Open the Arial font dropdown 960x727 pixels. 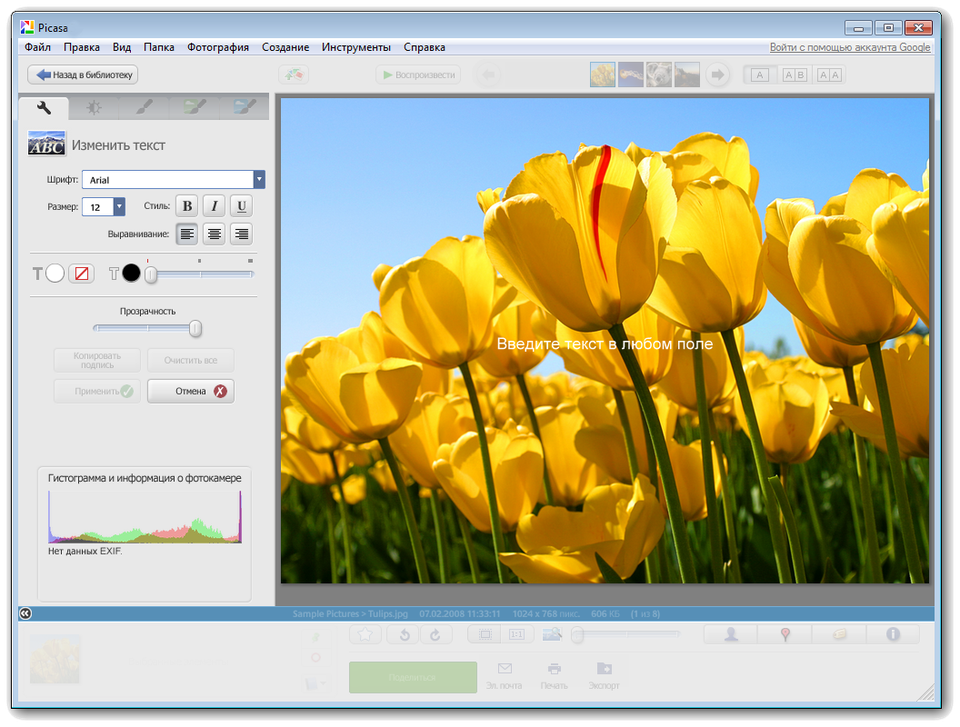(x=259, y=180)
